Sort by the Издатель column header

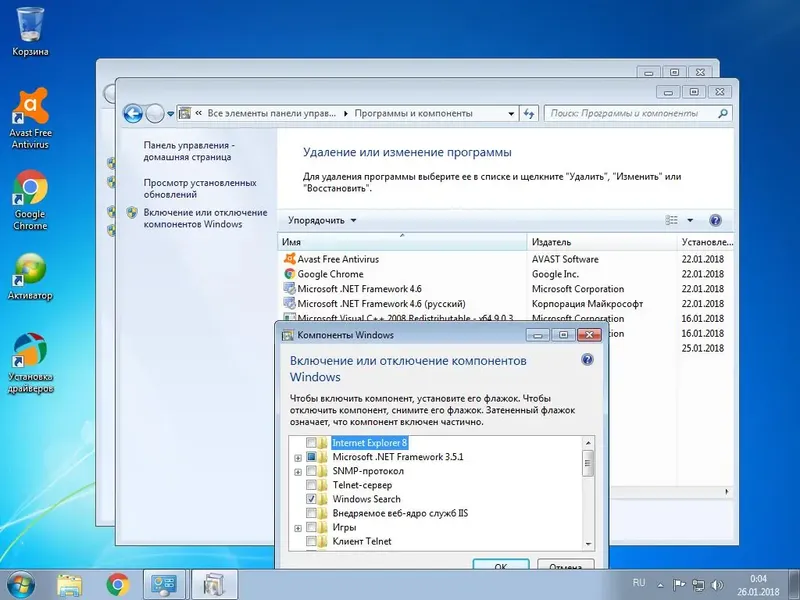point(602,242)
